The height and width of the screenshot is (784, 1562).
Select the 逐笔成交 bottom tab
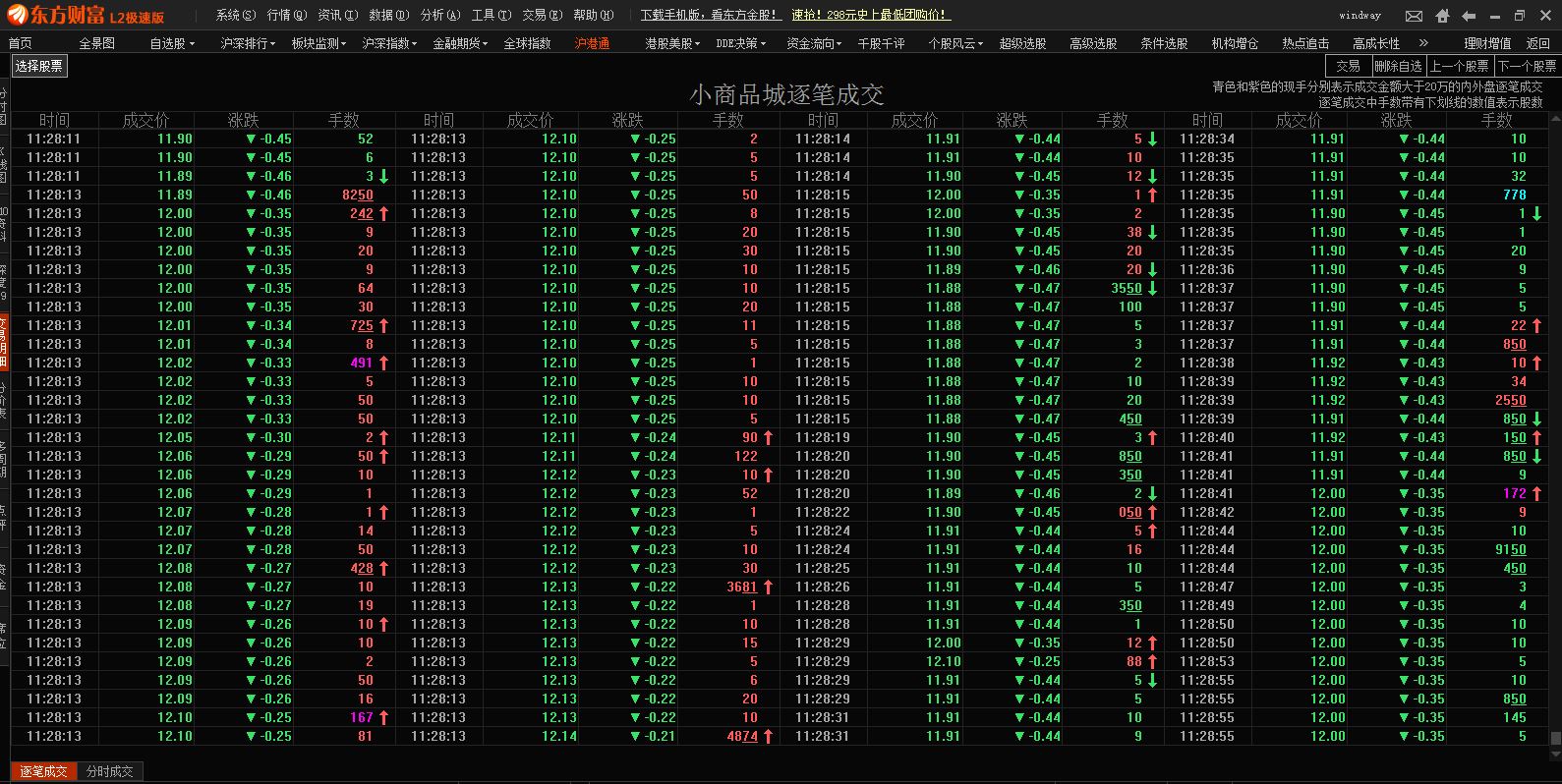coord(43,772)
